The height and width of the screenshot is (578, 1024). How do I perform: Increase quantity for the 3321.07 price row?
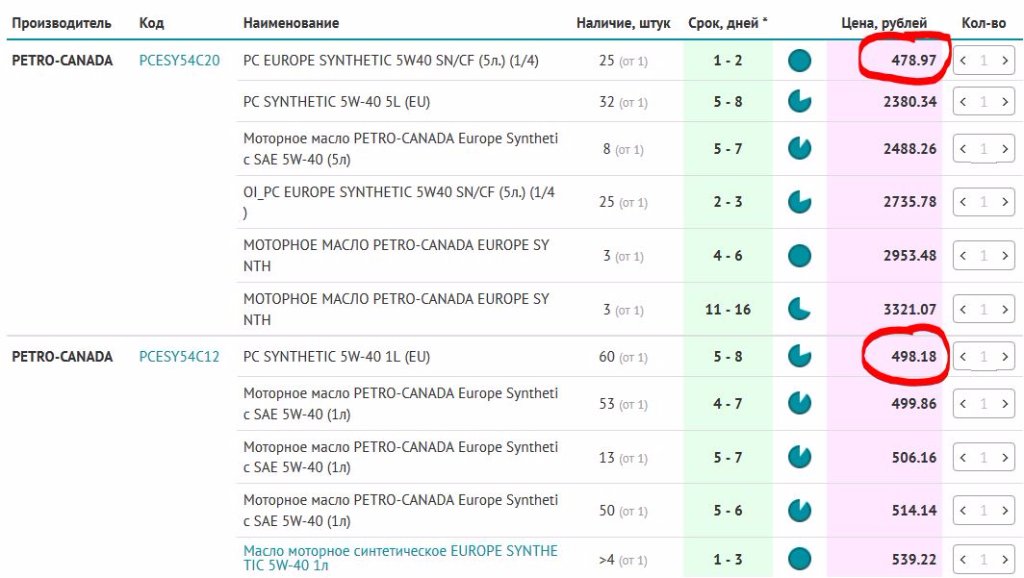click(1005, 309)
